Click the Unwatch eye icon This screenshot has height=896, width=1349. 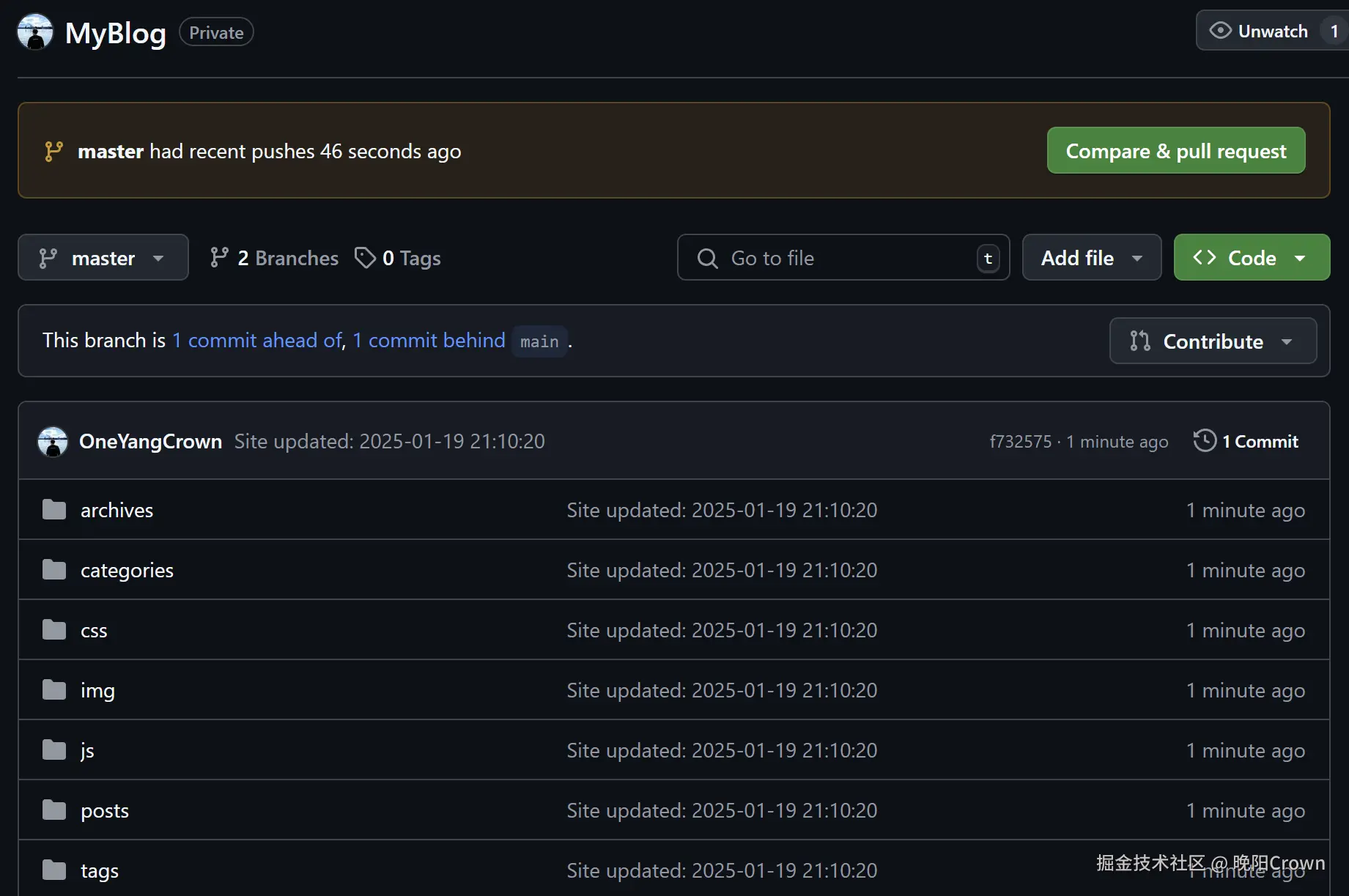(x=1220, y=31)
